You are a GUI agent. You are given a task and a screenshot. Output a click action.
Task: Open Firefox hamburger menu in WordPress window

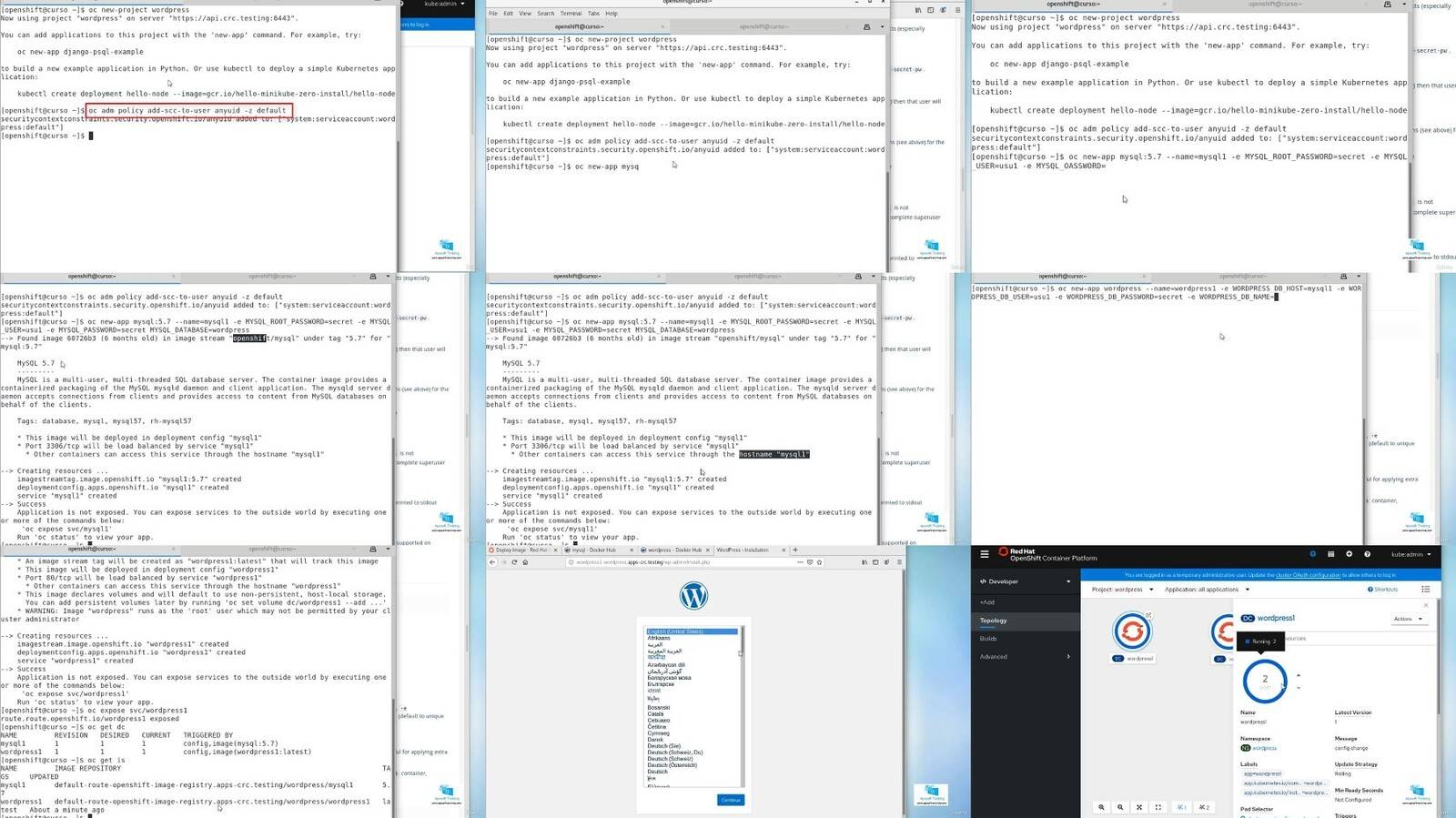point(899,562)
